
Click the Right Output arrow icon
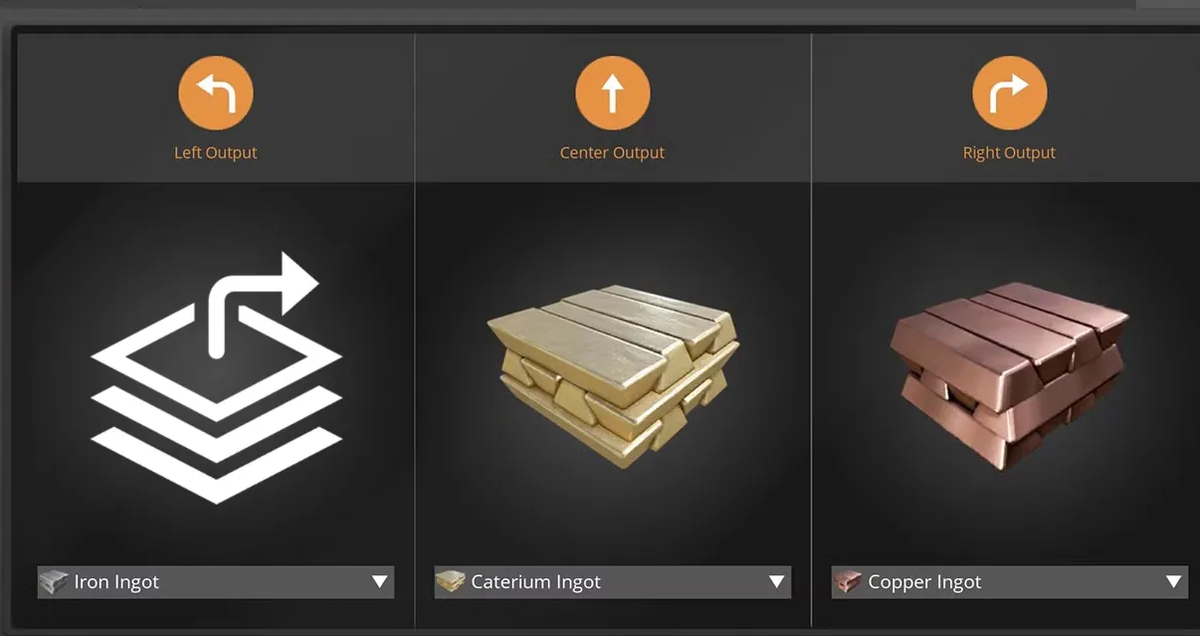pyautogui.click(x=1010, y=94)
